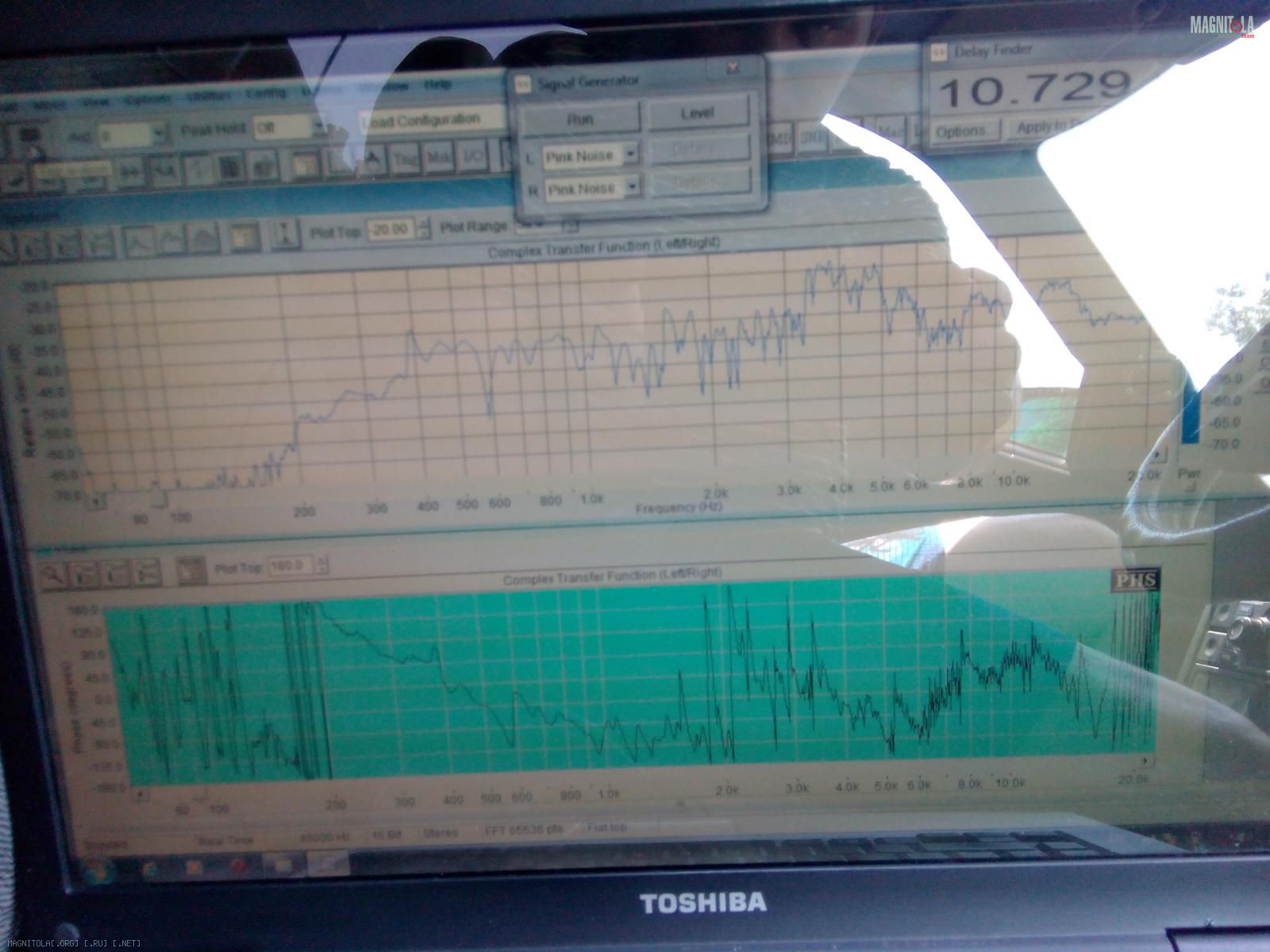The width and height of the screenshot is (1270, 952).
Task: Click the PHS badge on the phase plot
Action: click(1136, 580)
